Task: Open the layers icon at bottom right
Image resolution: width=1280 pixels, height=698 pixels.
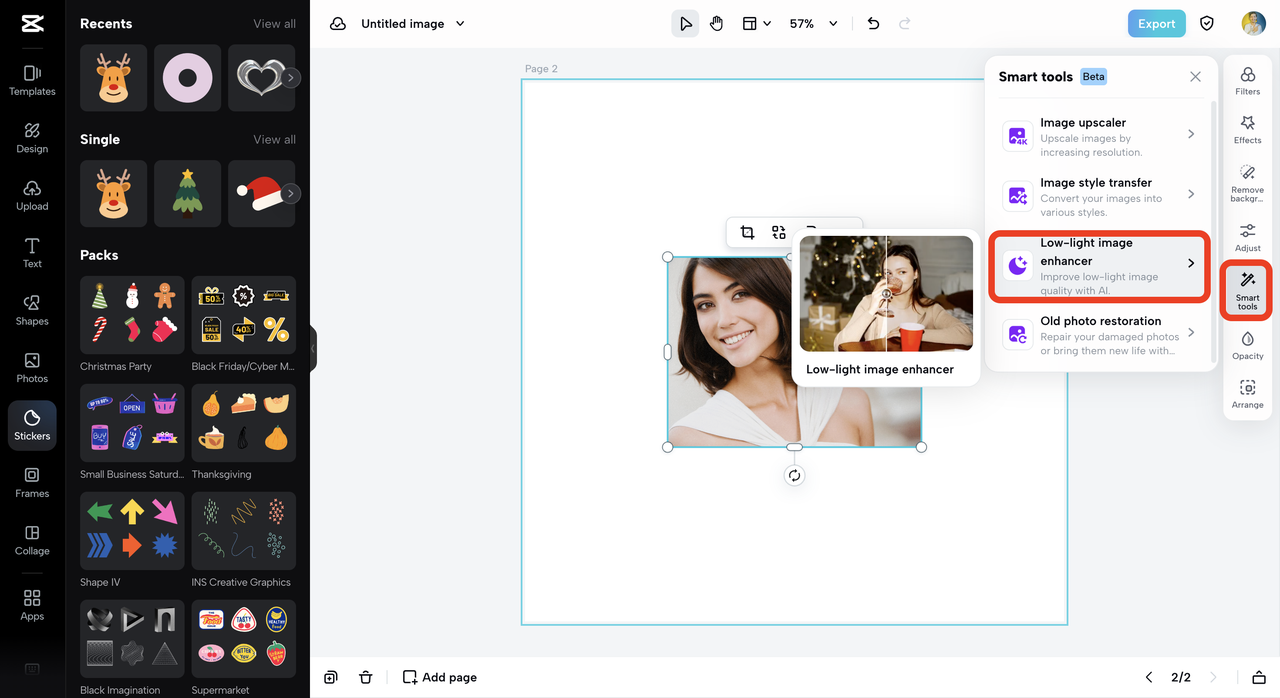Action: point(1259,677)
